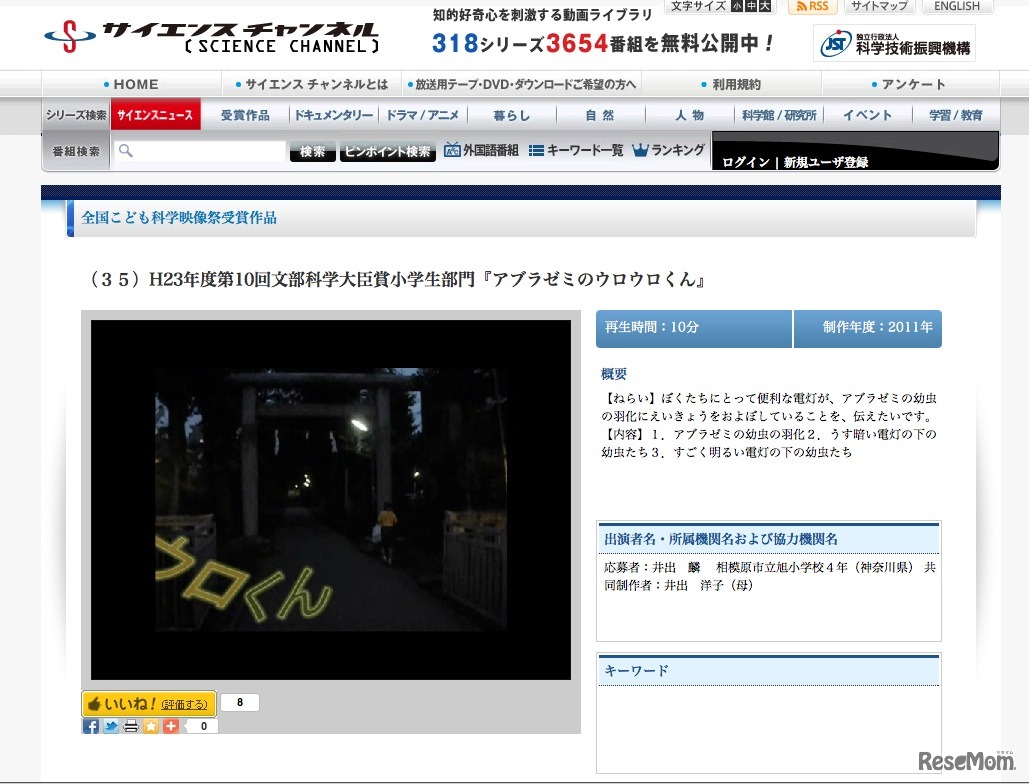The height and width of the screenshot is (784, 1029).
Task: Click 出演者名・所属機関名および協力機関名 heading
Action: click(x=721, y=539)
